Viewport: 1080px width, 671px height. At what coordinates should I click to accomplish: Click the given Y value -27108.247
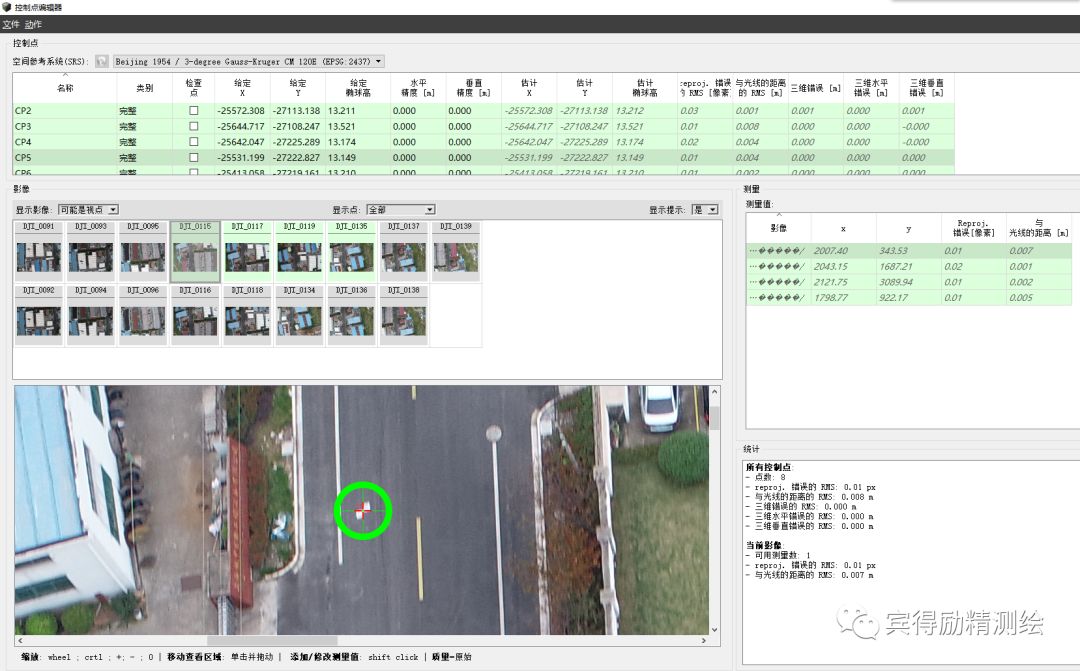[297, 126]
